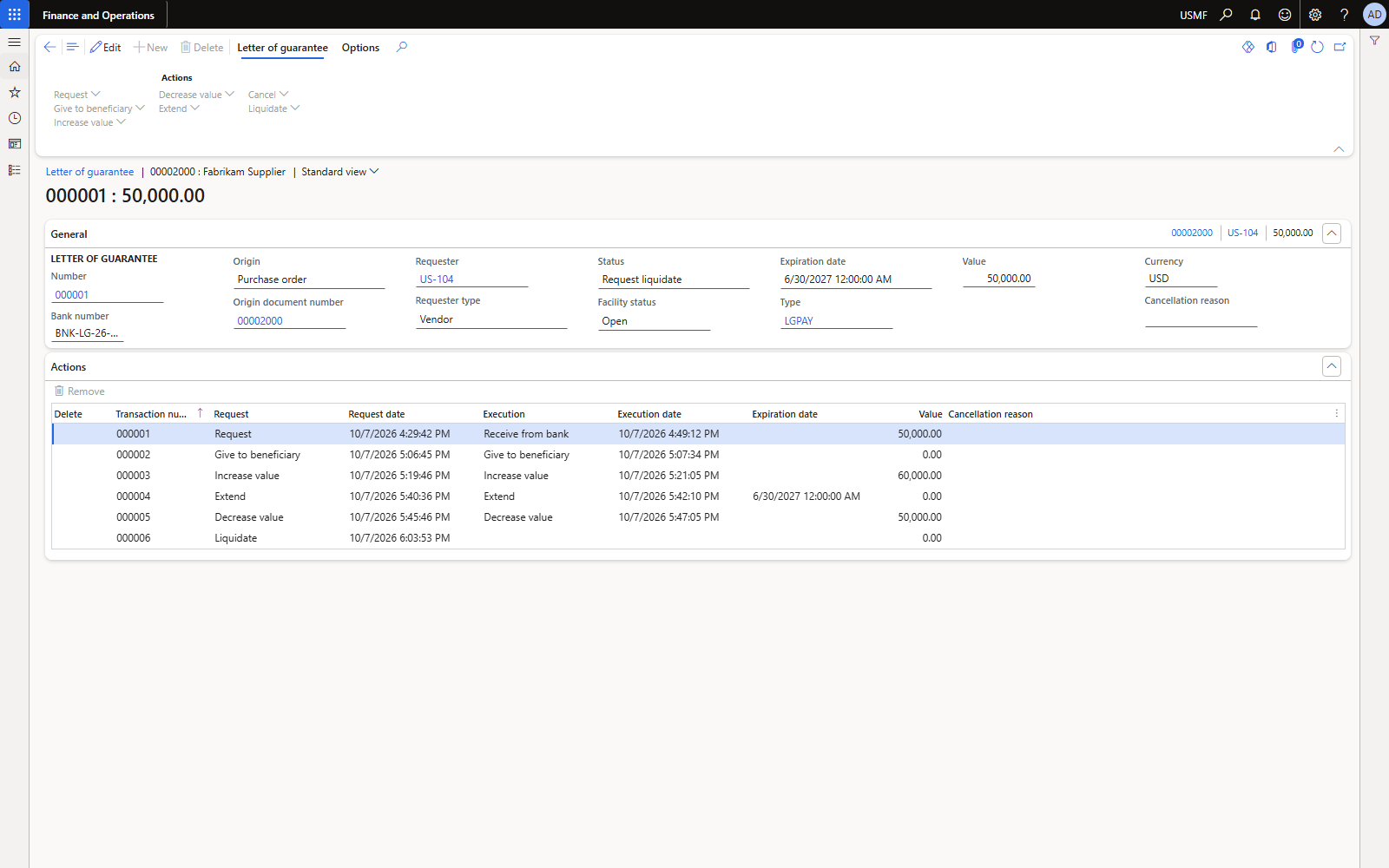
Task: Collapse the Actions fast tab
Action: click(1332, 366)
